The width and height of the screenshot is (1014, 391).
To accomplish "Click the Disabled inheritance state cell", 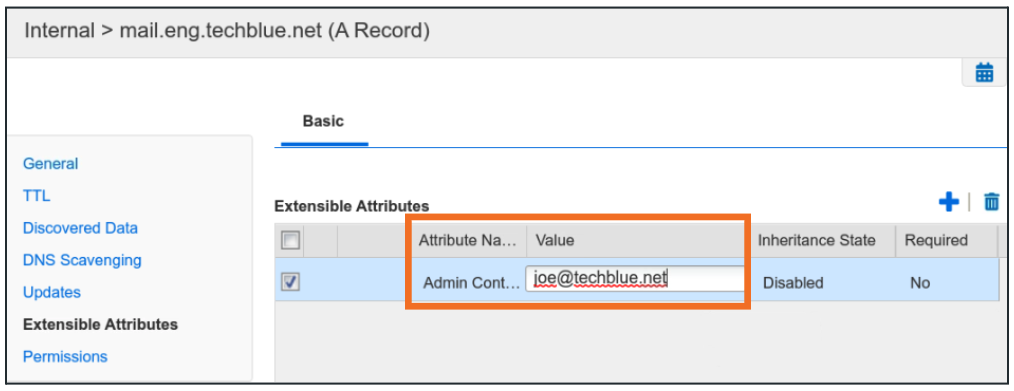I will coord(793,283).
